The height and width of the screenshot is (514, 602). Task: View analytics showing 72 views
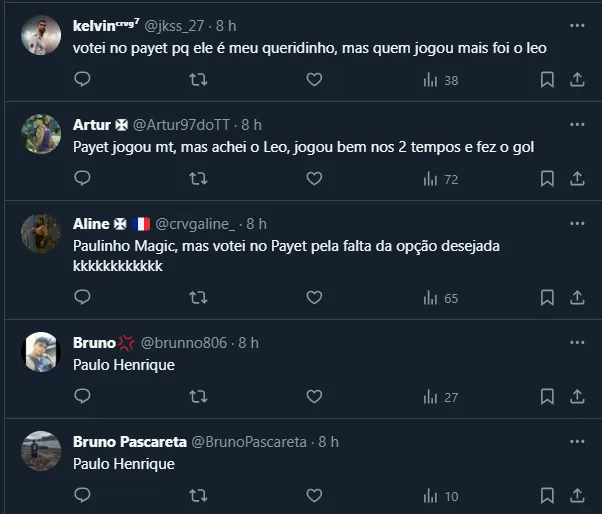[x=440, y=179]
